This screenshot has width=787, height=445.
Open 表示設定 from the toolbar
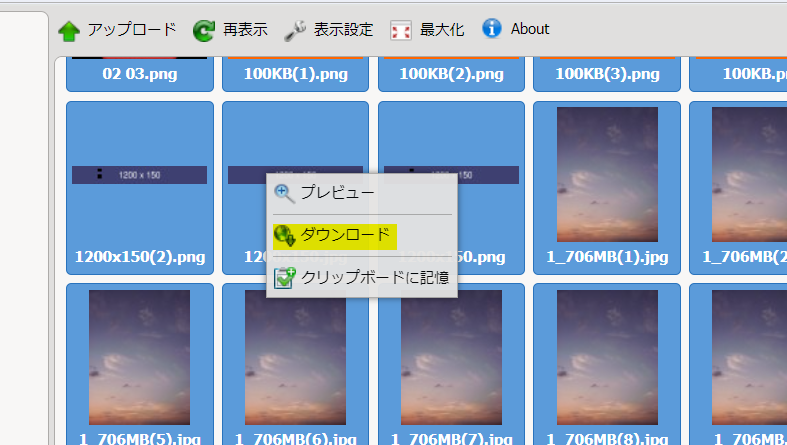[344, 30]
